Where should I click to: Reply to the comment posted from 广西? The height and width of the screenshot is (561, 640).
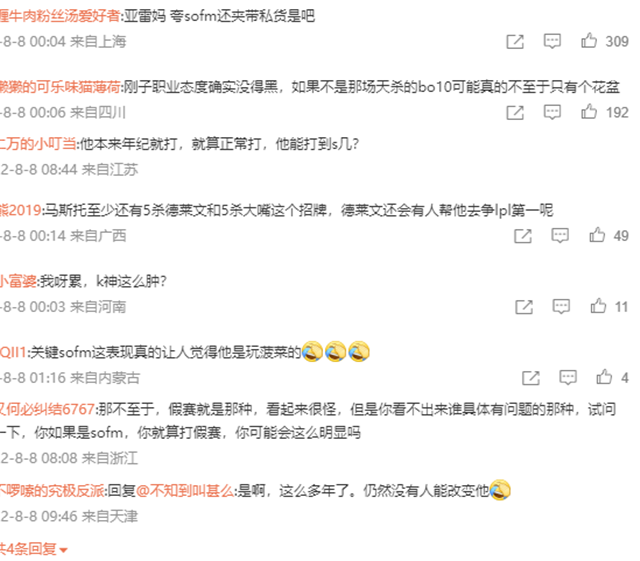(x=560, y=236)
